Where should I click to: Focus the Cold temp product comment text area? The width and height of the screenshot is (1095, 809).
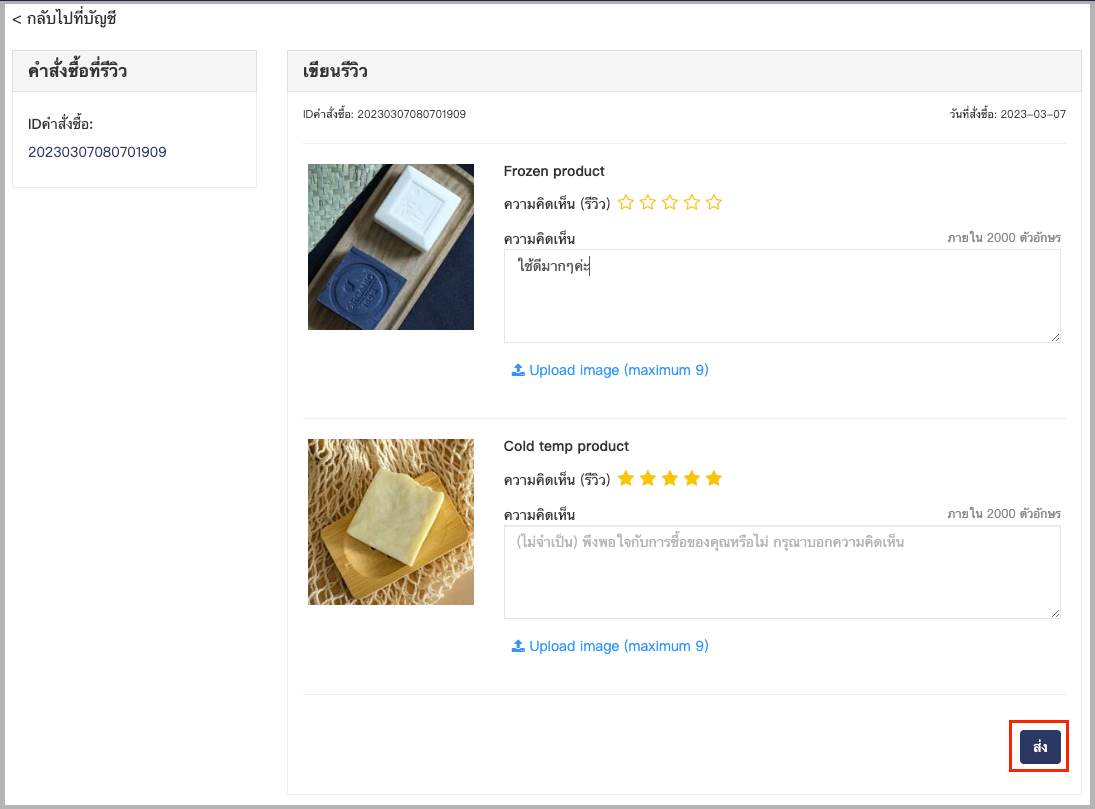(782, 572)
